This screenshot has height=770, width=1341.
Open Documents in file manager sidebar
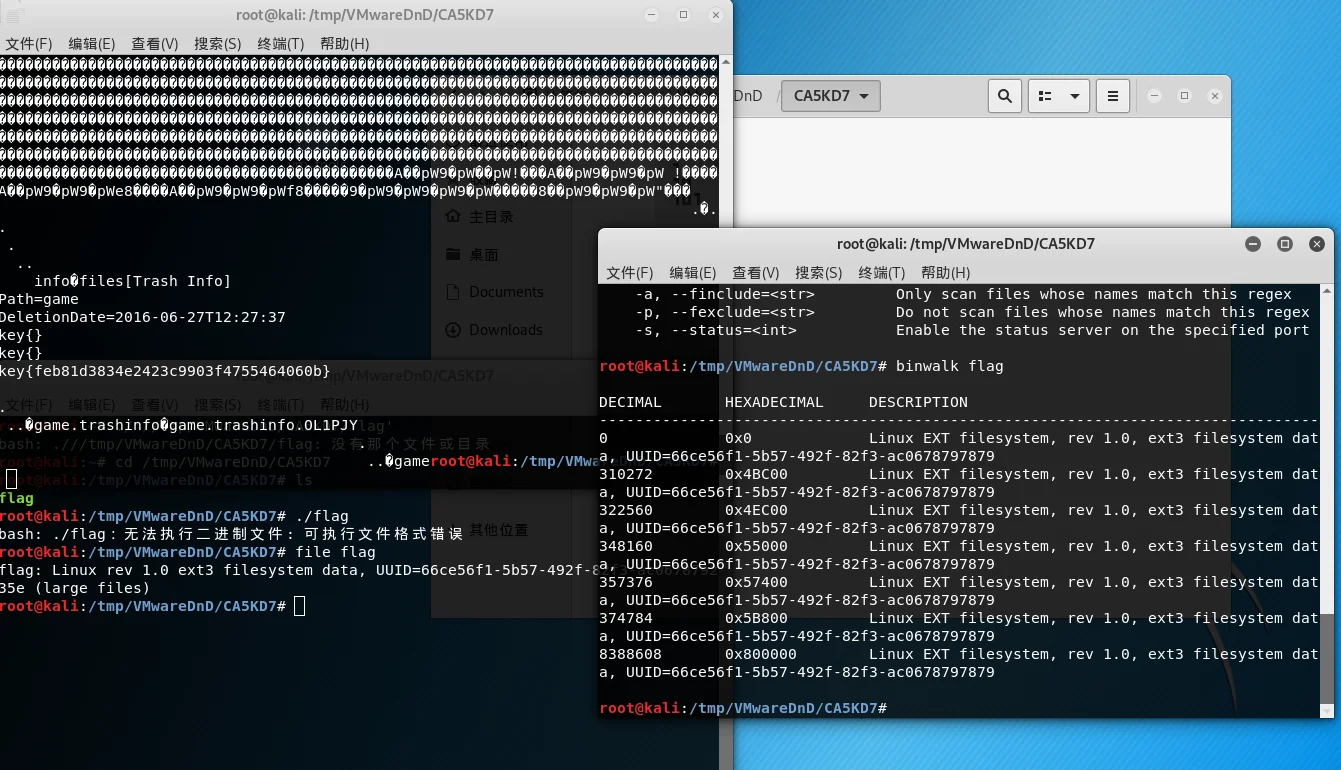506,292
